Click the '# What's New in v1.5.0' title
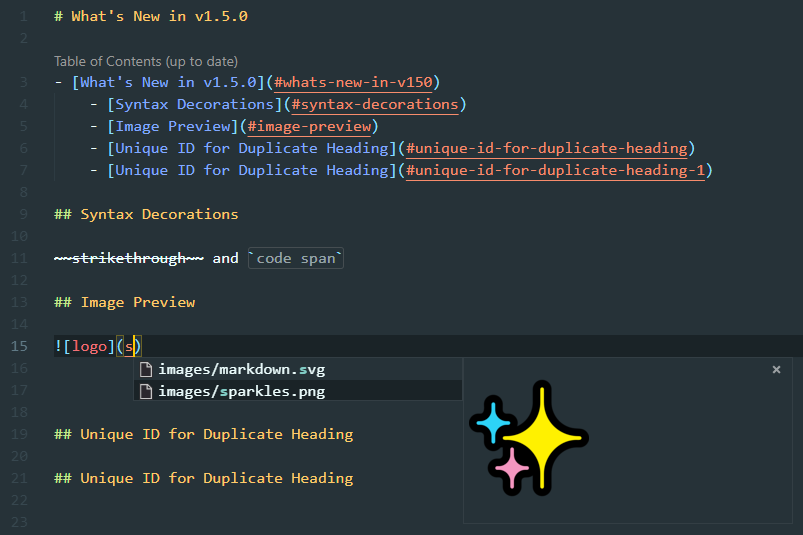The image size is (803, 535). (x=151, y=16)
